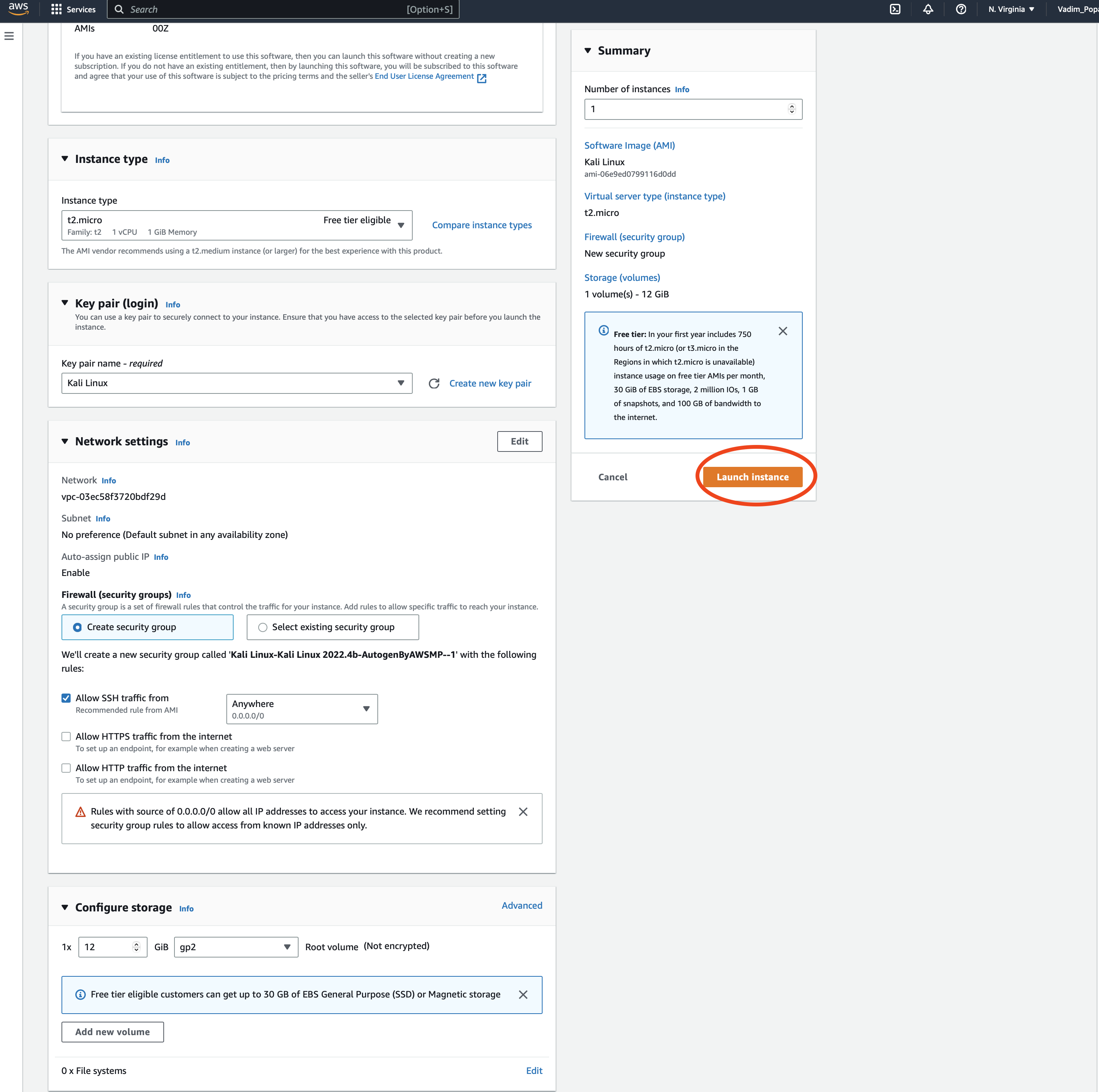Viewport: 1099px width, 1092px height.
Task: Open the left navigation hamburger menu
Action: coord(8,35)
